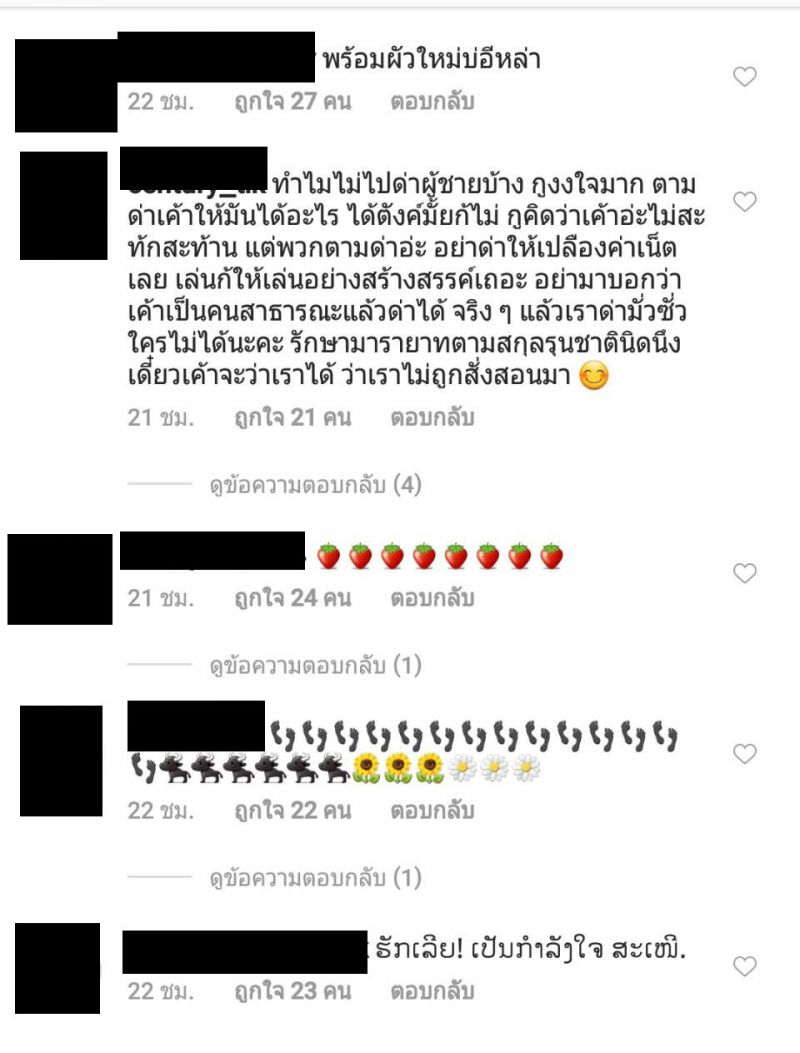Open the list of 21 people who liked
This screenshot has width=800, height=1053.
click(293, 418)
